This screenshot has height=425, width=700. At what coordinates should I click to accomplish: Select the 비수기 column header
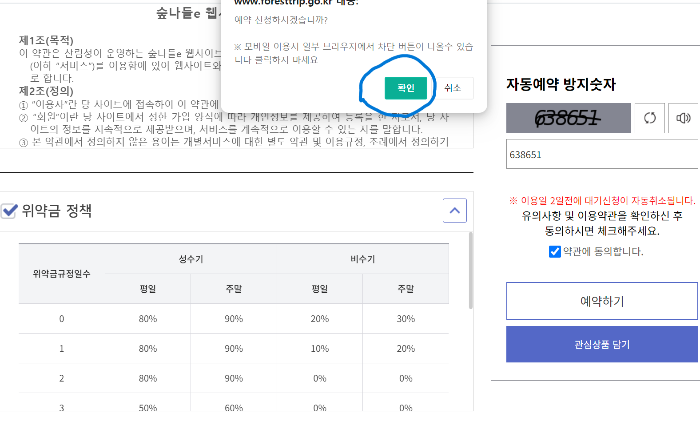pyautogui.click(x=362, y=259)
